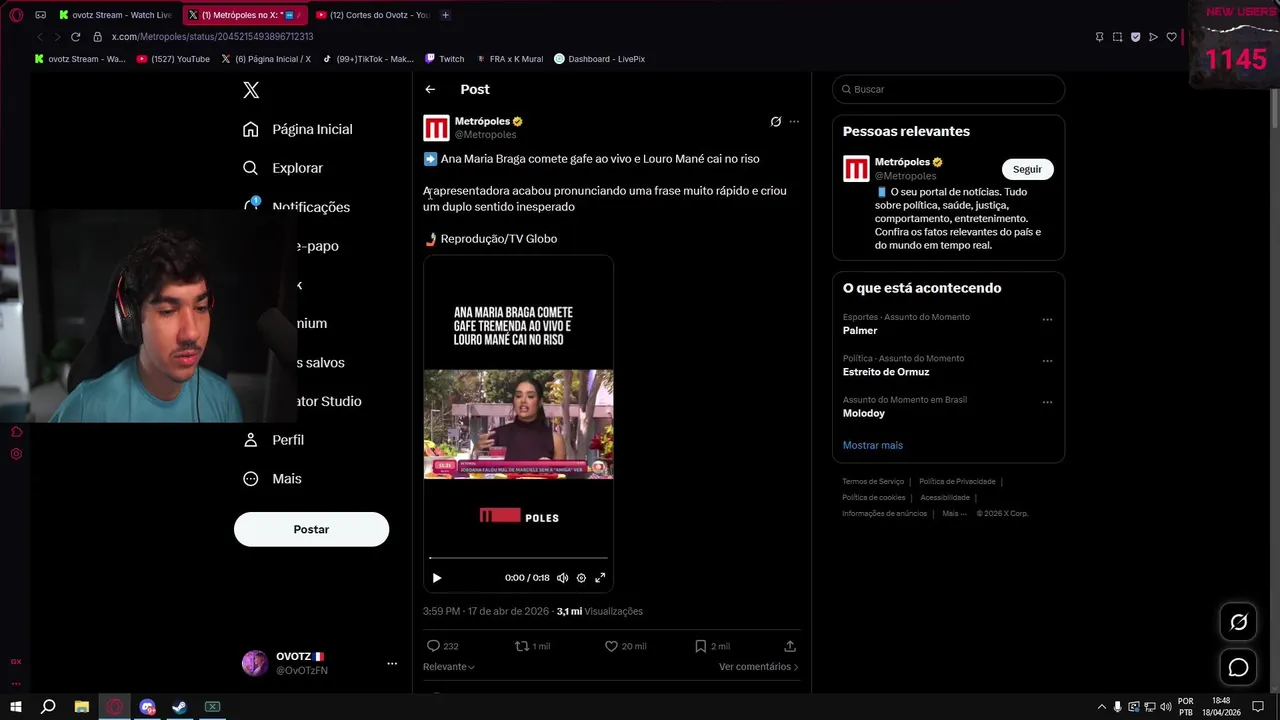Image resolution: width=1280 pixels, height=720 pixels.
Task: Click Seguir button for Metrópoles
Action: [x=1027, y=169]
